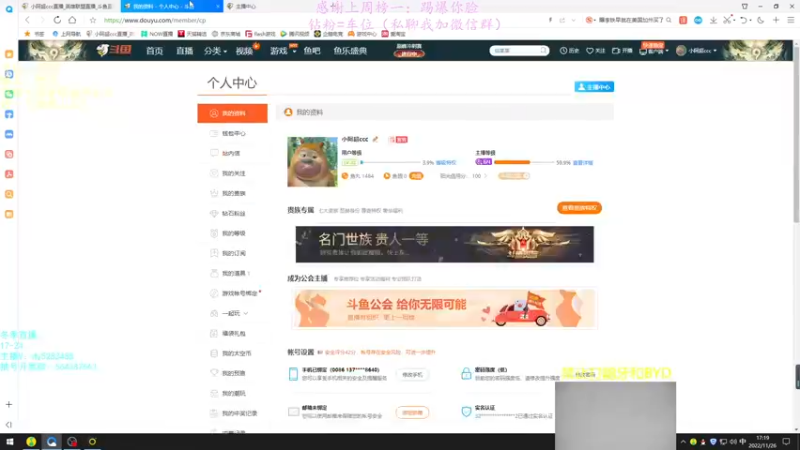Click the Douyu logo

point(114,50)
